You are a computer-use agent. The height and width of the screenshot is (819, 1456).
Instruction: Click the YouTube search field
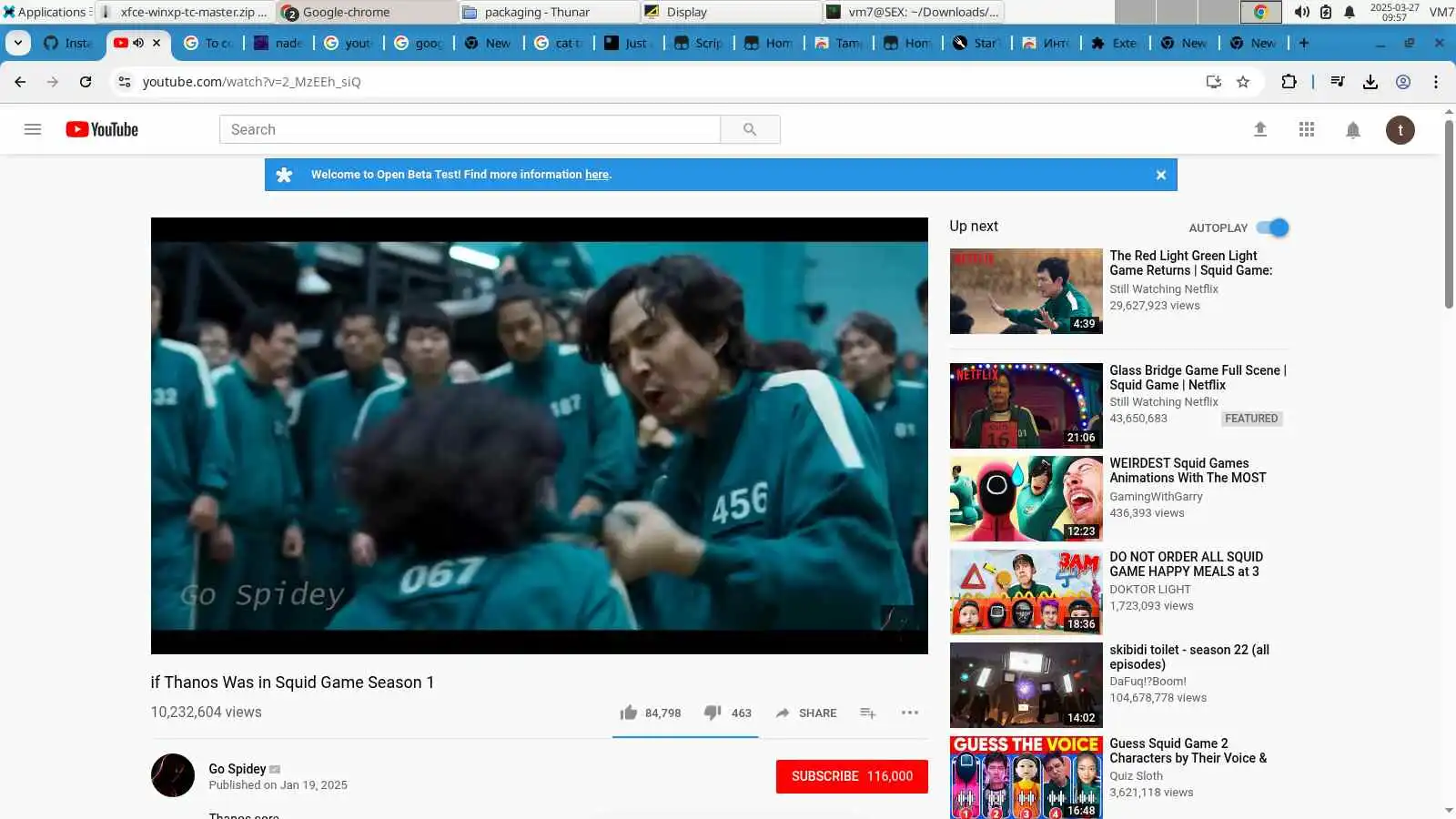pyautogui.click(x=470, y=129)
